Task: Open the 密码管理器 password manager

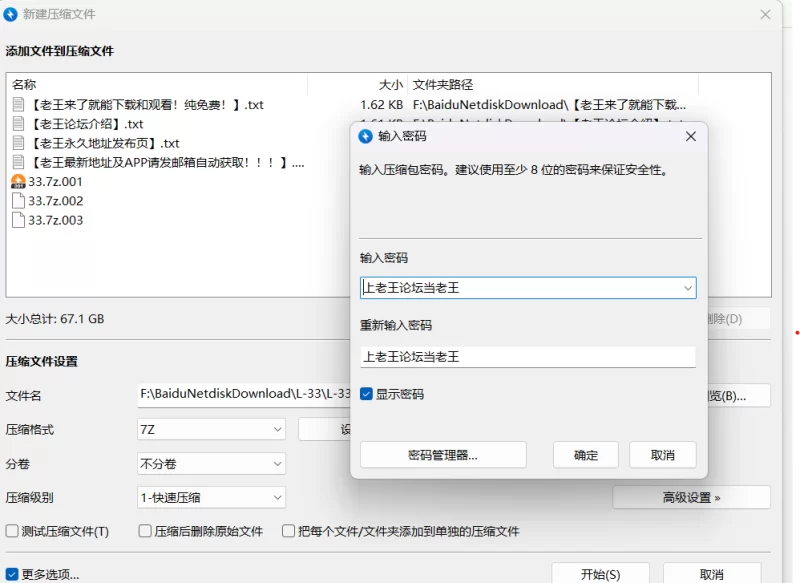Action: [x=443, y=455]
